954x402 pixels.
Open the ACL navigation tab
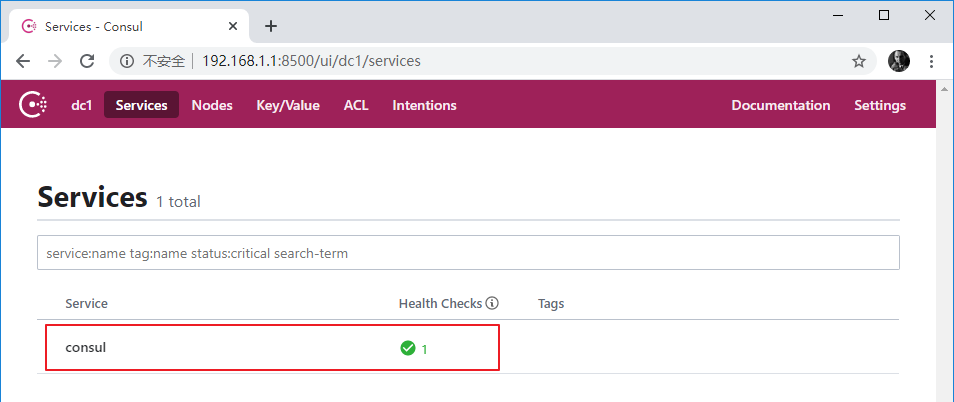click(356, 105)
